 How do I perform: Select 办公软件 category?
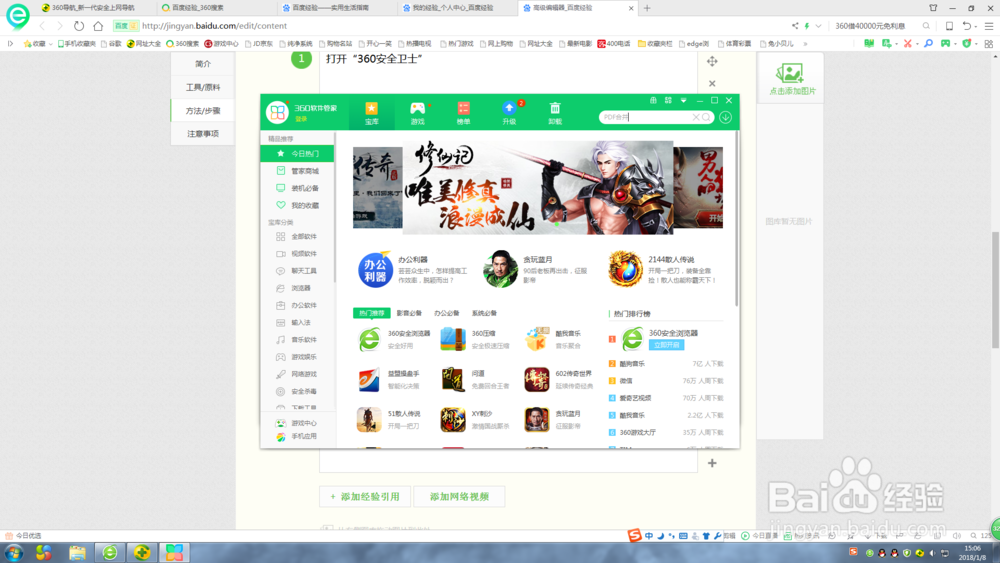(x=297, y=305)
